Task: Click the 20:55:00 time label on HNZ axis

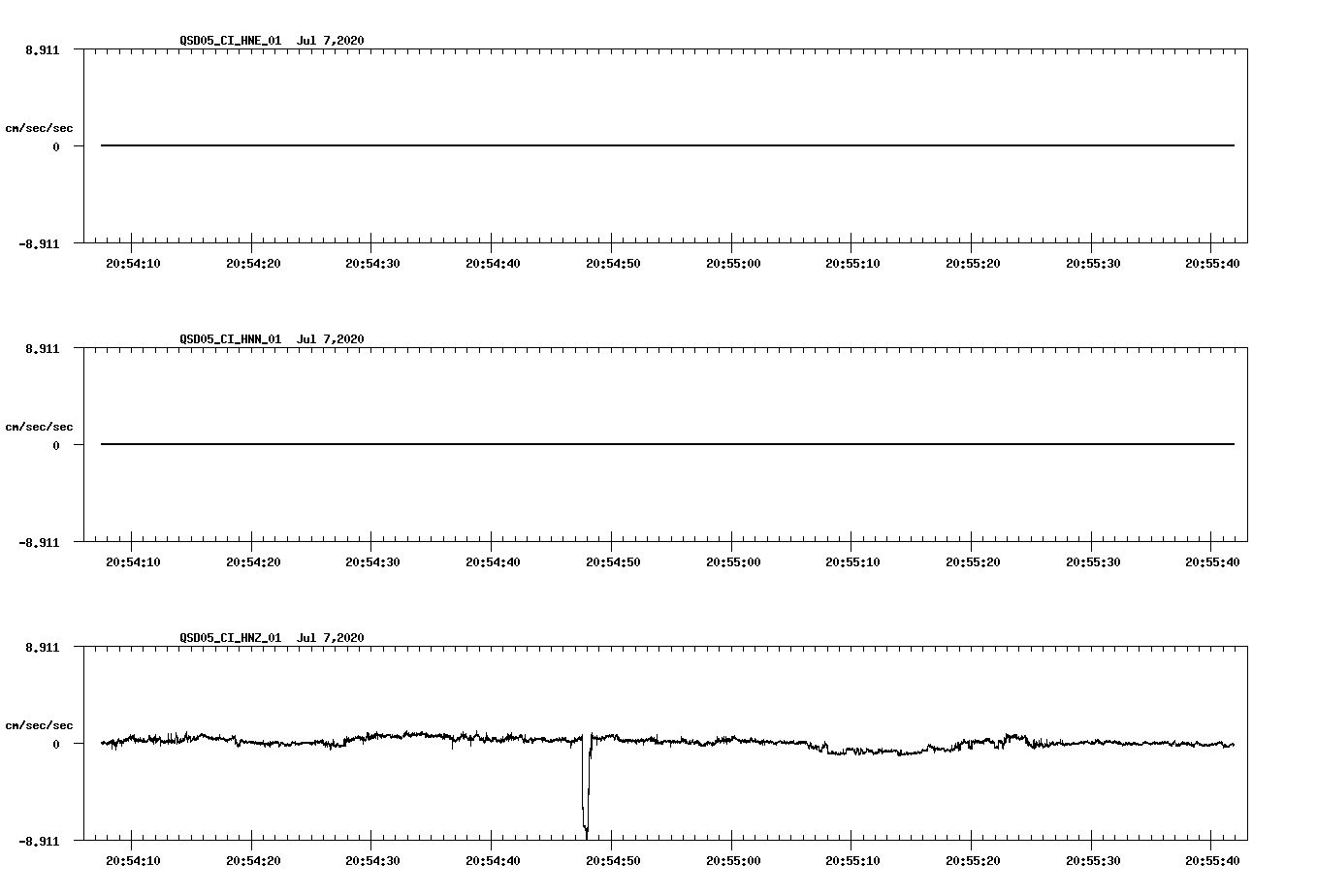Action: click(733, 860)
